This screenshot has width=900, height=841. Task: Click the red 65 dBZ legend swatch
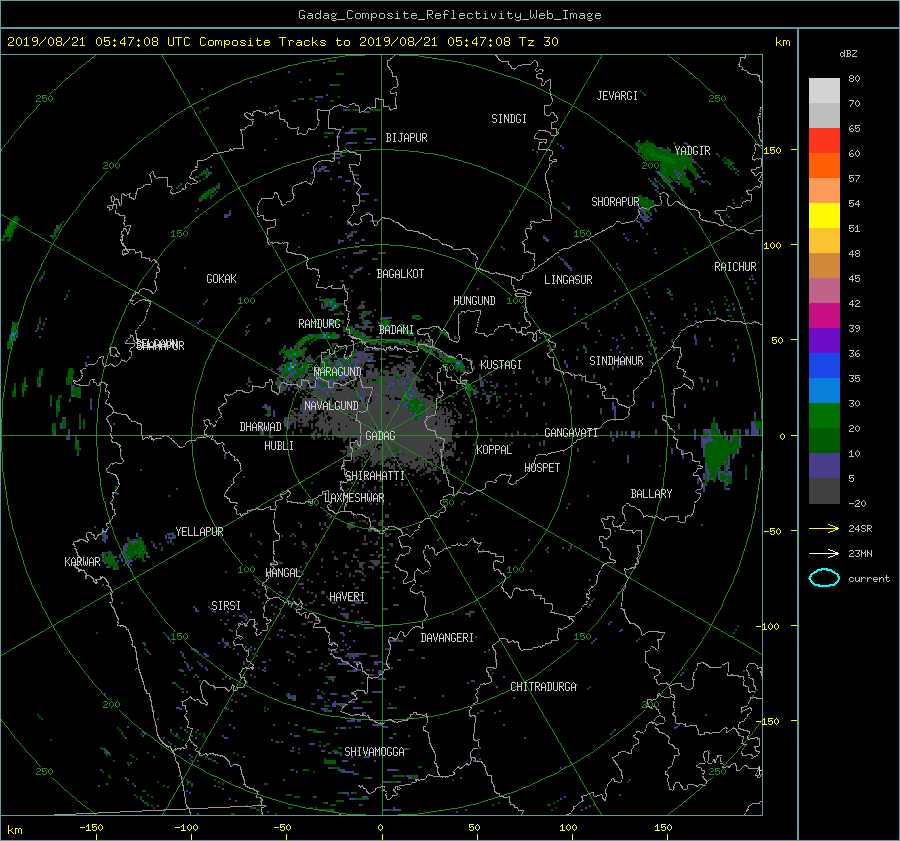(824, 140)
